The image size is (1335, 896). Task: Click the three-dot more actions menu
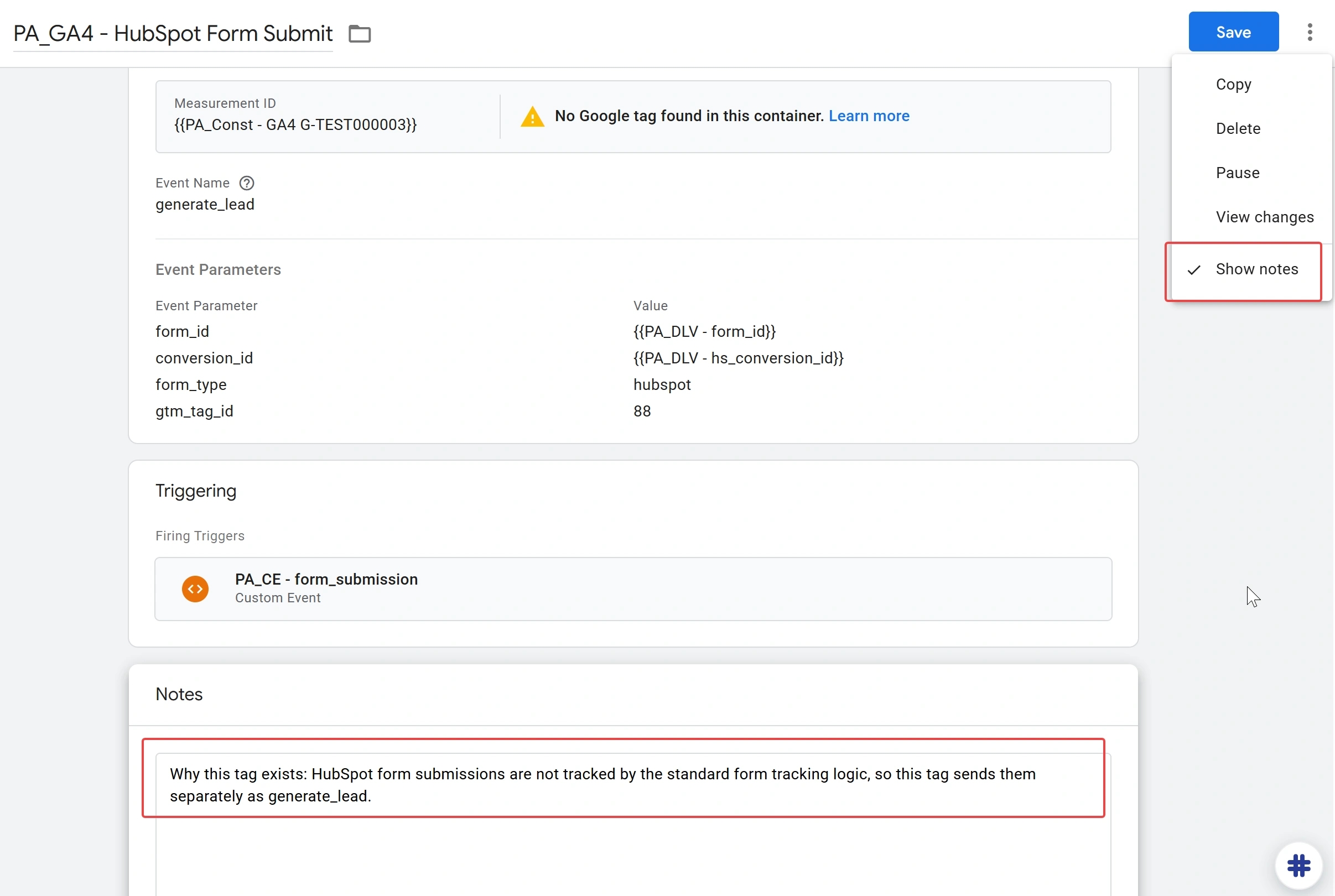(1310, 32)
